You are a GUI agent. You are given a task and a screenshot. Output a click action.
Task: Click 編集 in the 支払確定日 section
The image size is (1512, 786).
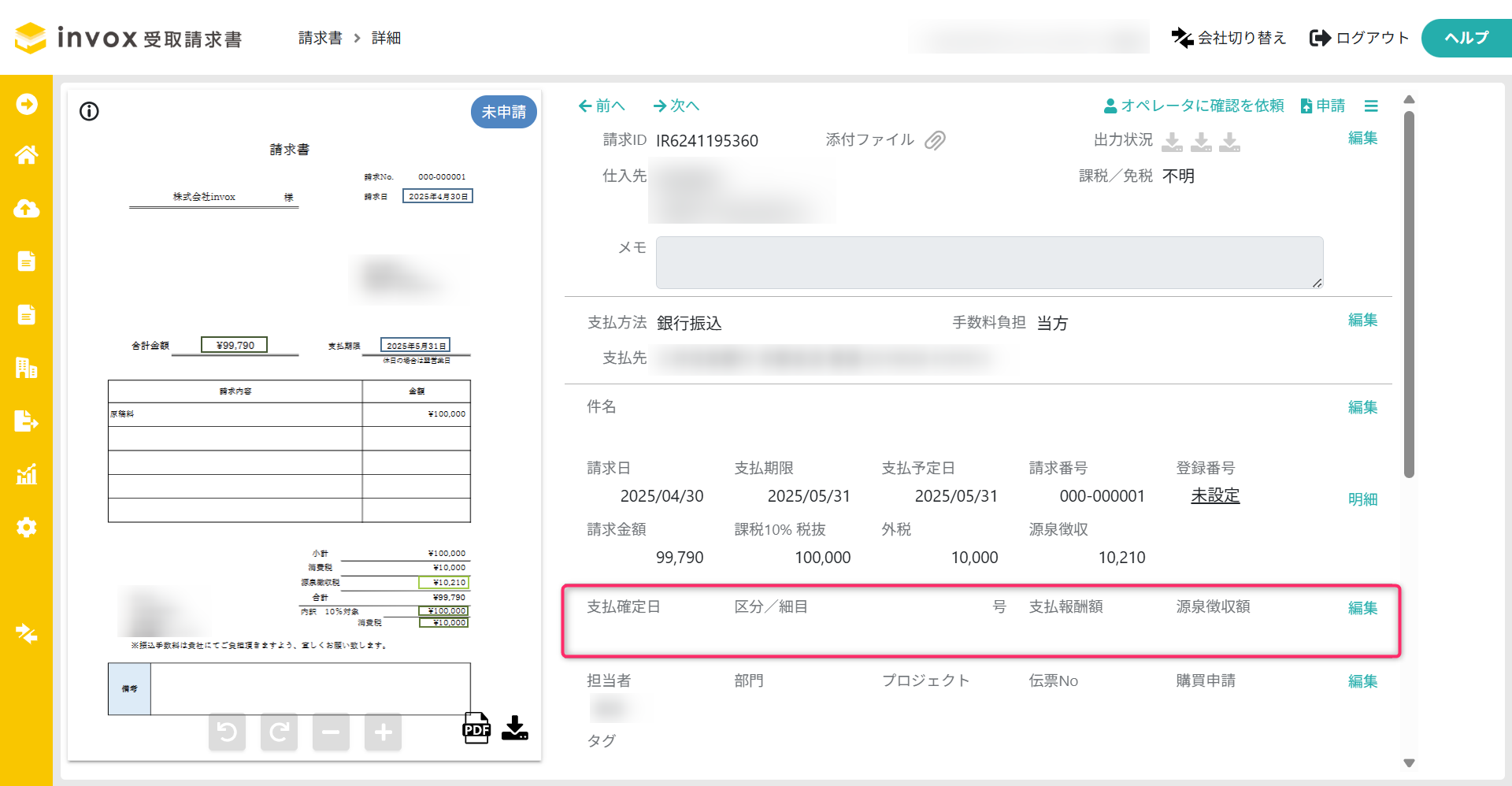pyautogui.click(x=1362, y=608)
